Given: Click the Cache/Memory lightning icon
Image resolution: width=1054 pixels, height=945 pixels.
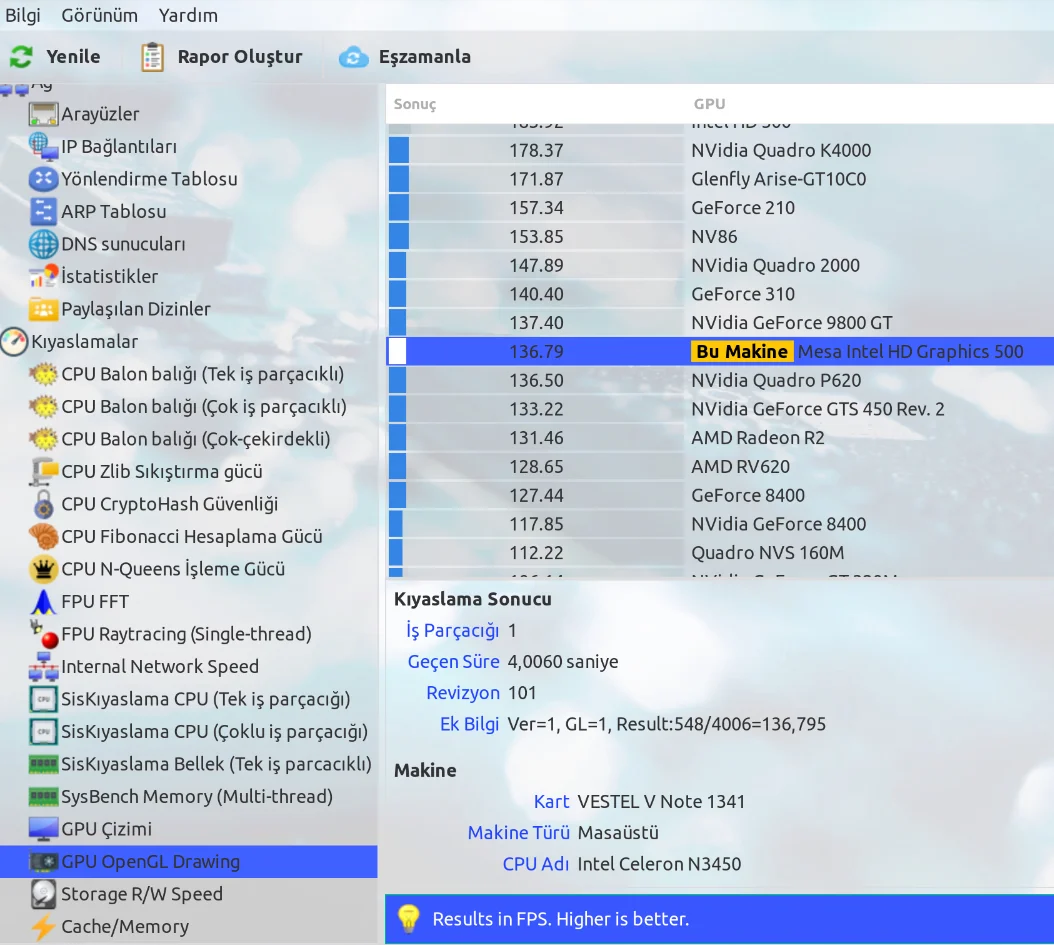Looking at the screenshot, I should coord(44,927).
